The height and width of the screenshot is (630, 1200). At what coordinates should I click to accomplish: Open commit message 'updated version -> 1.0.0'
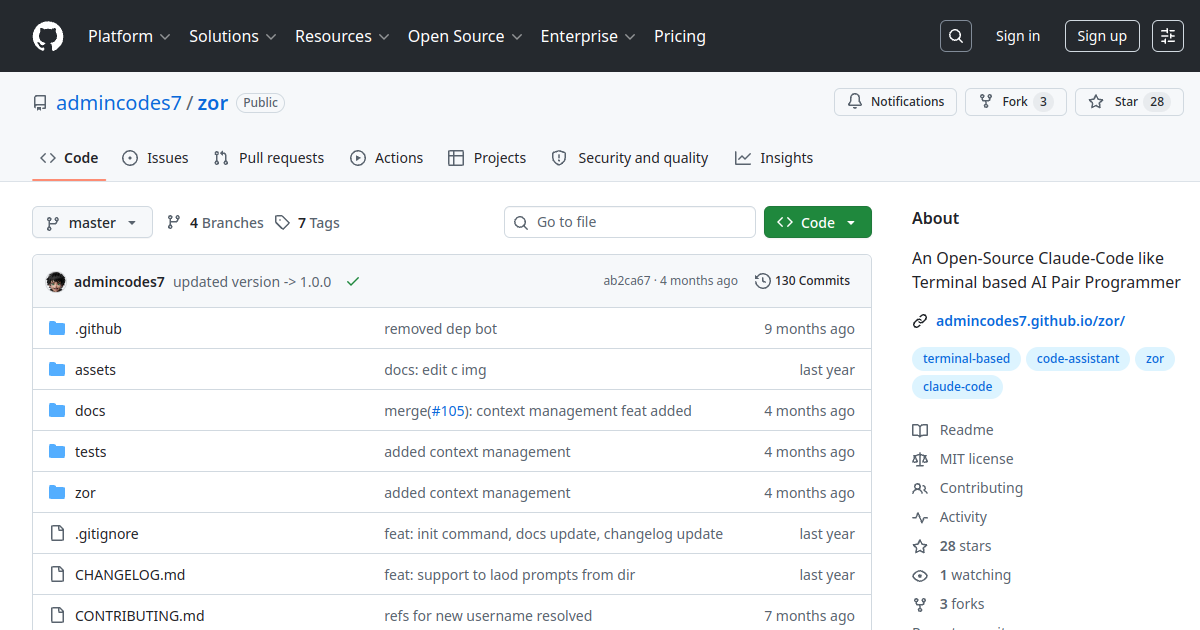click(252, 282)
